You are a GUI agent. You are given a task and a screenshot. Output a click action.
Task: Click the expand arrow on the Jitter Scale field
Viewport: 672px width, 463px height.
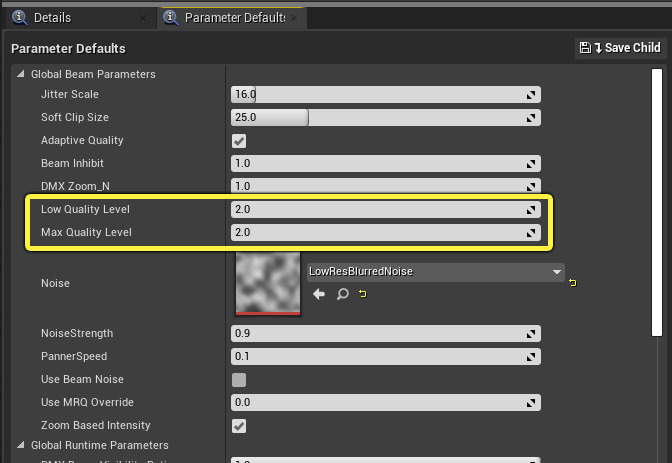(532, 95)
